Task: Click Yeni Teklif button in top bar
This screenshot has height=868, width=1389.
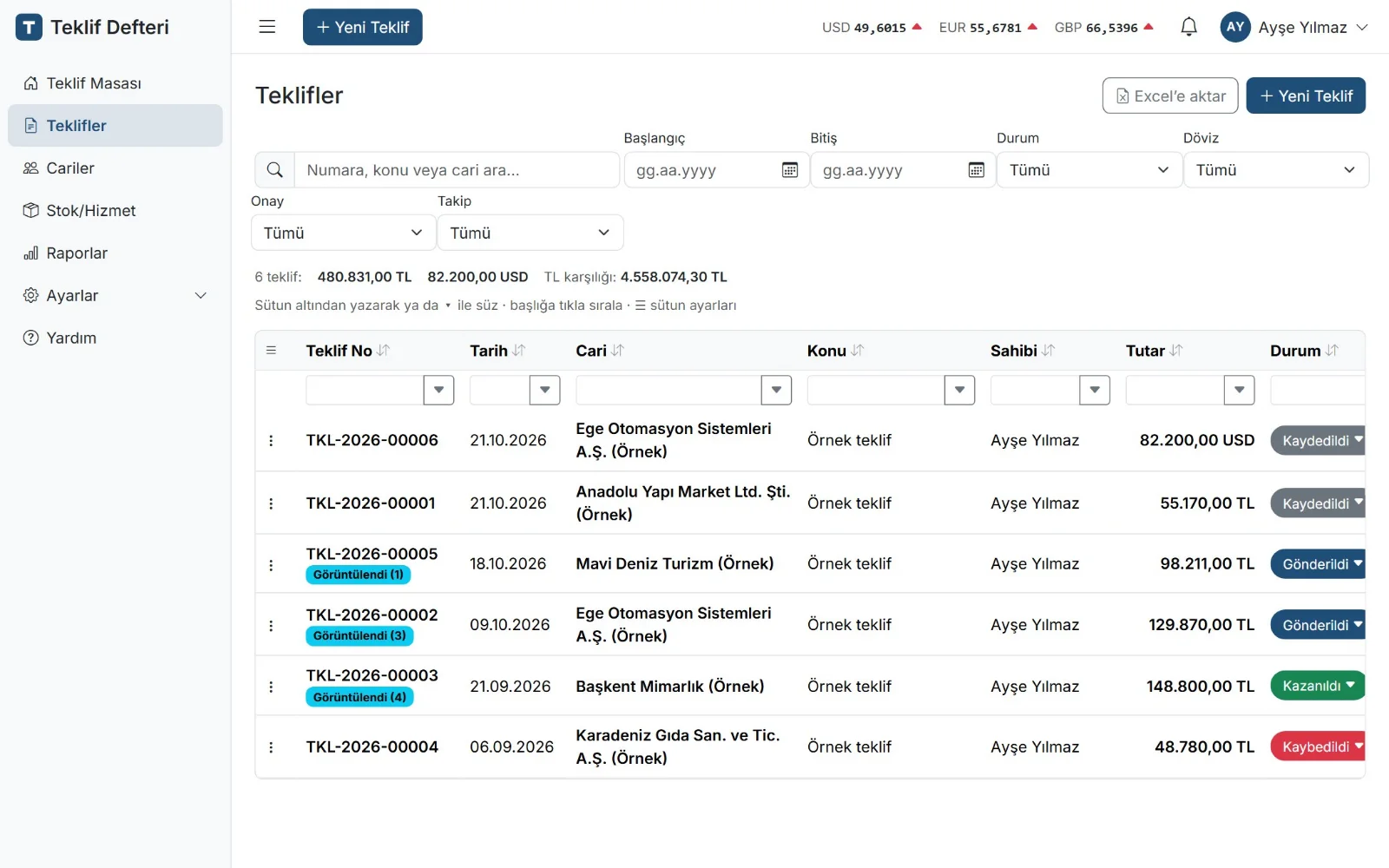Action: pyautogui.click(x=362, y=27)
